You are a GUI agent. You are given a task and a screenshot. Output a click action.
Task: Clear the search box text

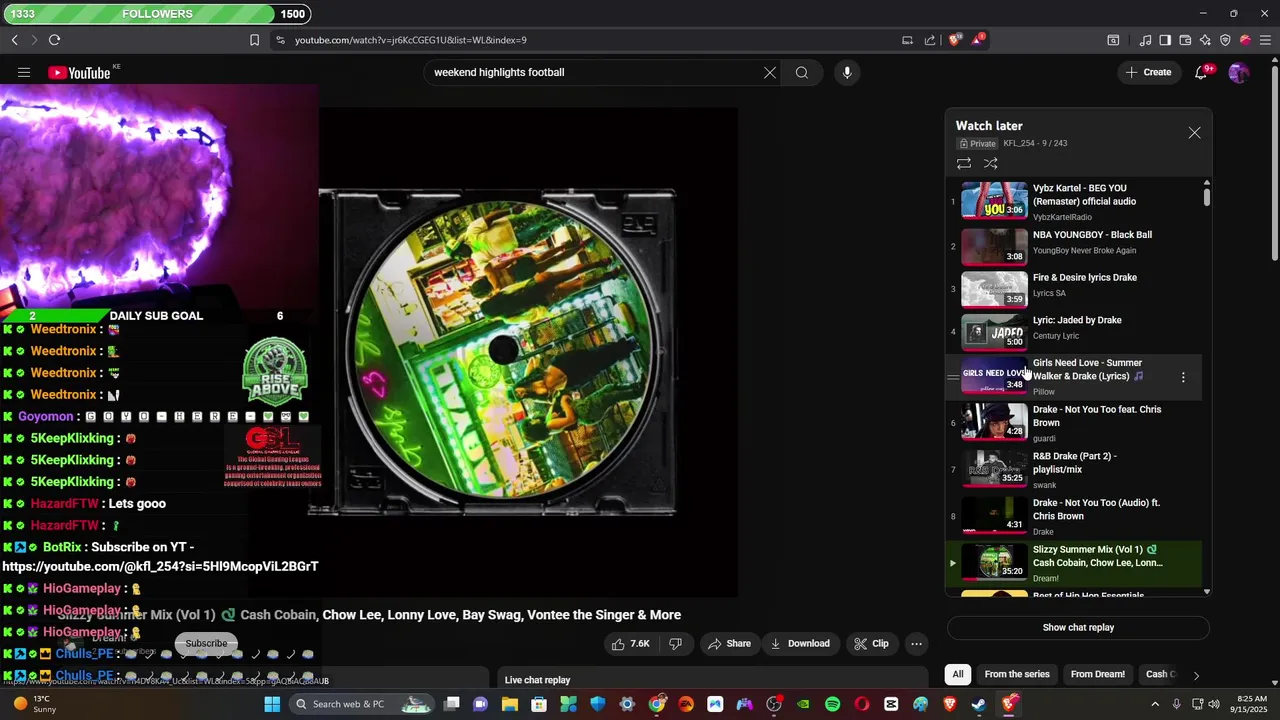coord(770,72)
